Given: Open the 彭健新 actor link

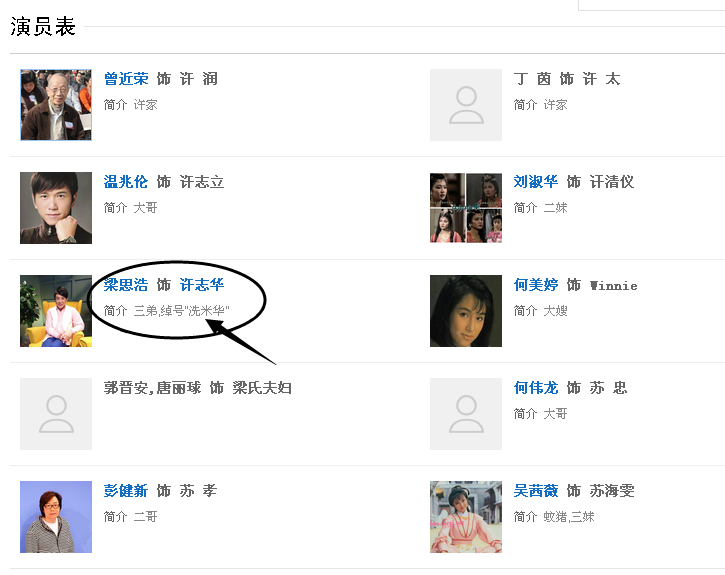Looking at the screenshot, I should [x=126, y=491].
